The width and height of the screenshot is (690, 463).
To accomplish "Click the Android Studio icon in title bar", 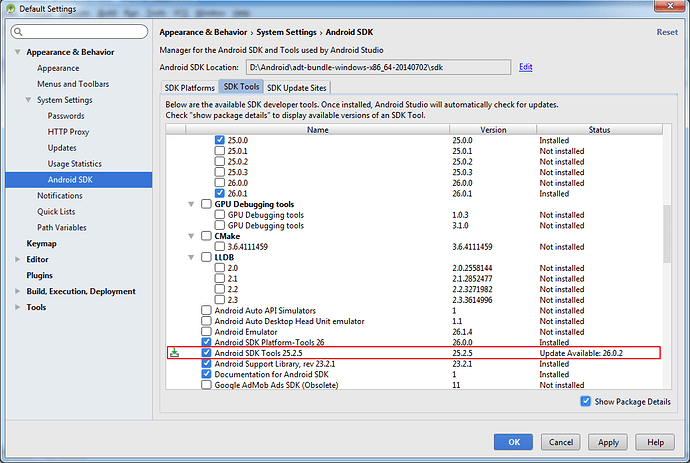I will 10,9.
